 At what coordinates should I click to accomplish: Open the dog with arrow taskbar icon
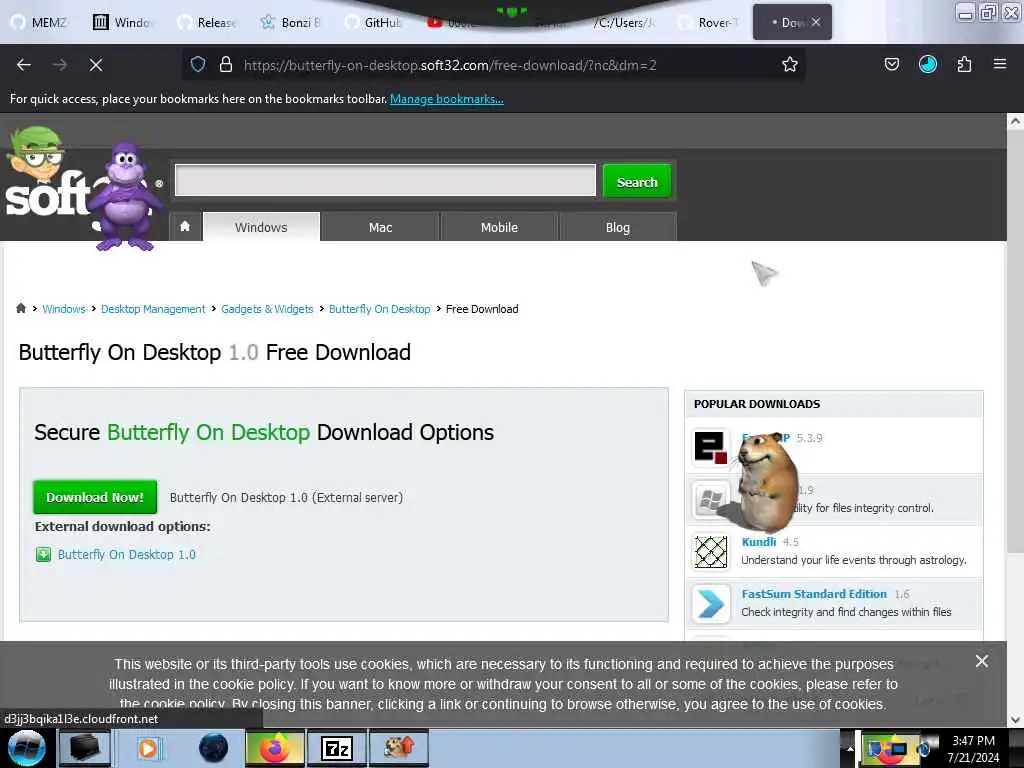pos(399,748)
